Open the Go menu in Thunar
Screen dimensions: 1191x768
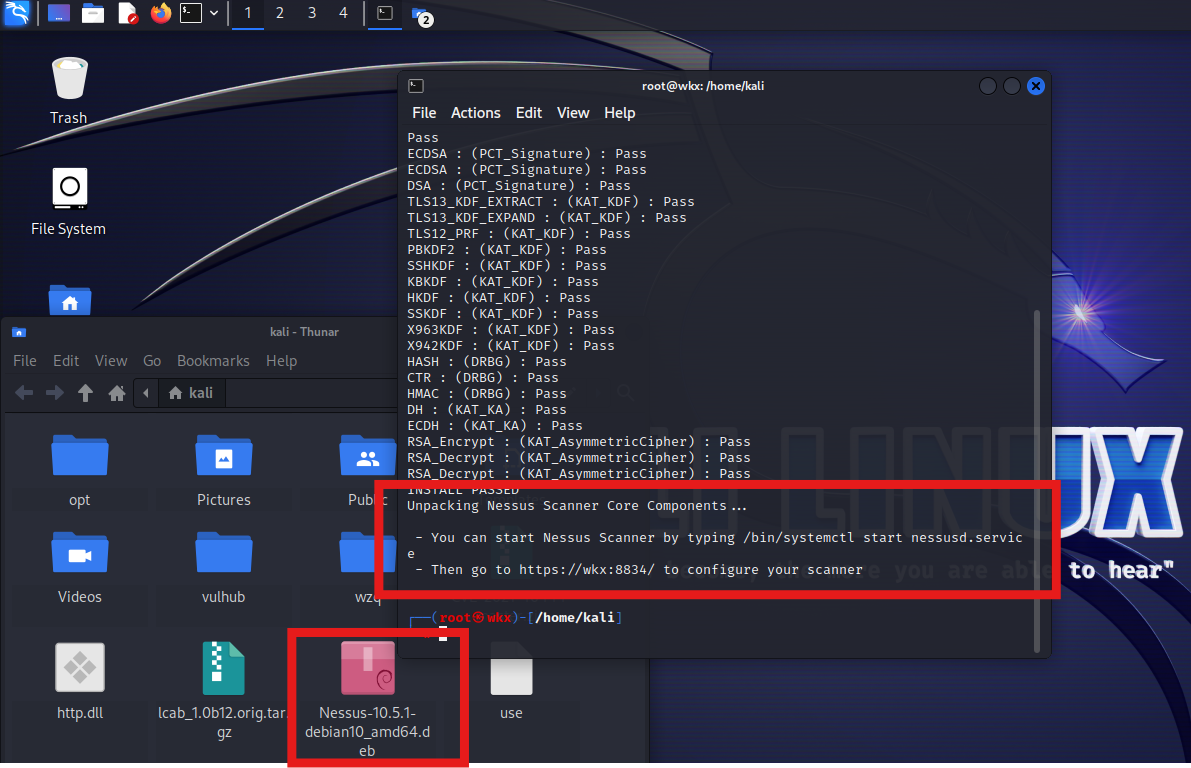coord(152,361)
